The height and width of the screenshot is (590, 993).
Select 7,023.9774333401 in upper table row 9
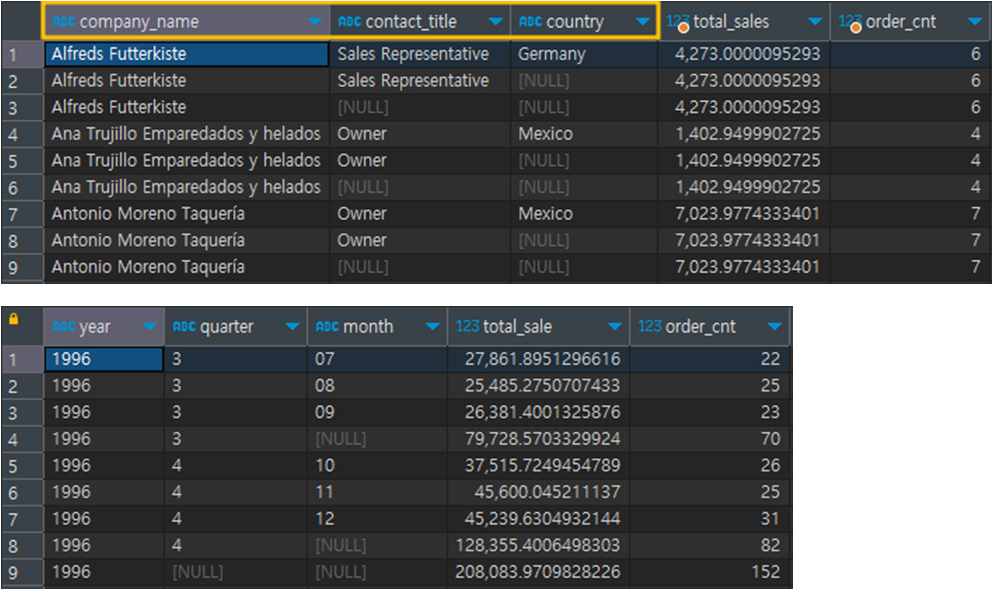[744, 267]
